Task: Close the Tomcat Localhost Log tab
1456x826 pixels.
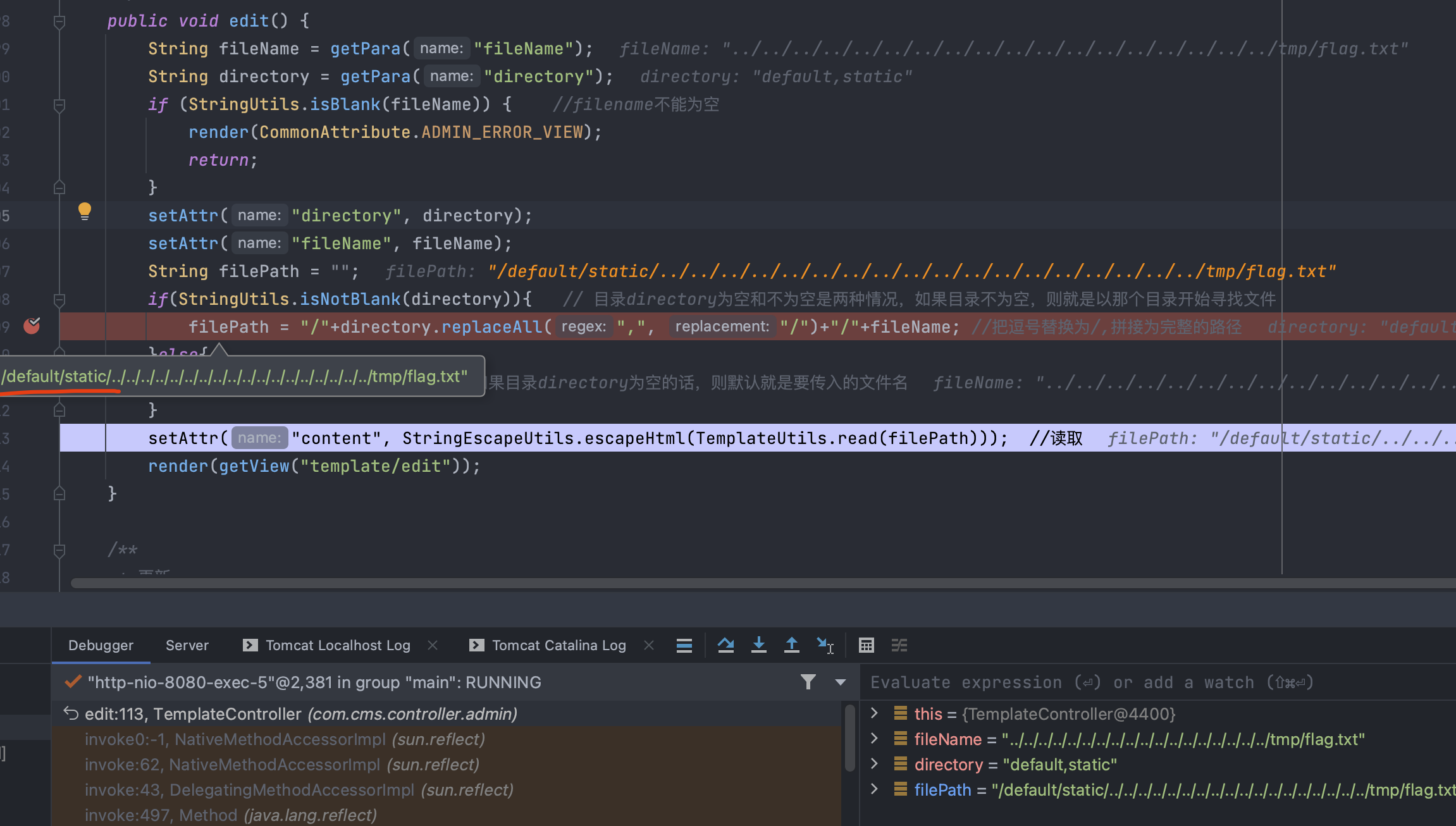Action: pyautogui.click(x=433, y=645)
